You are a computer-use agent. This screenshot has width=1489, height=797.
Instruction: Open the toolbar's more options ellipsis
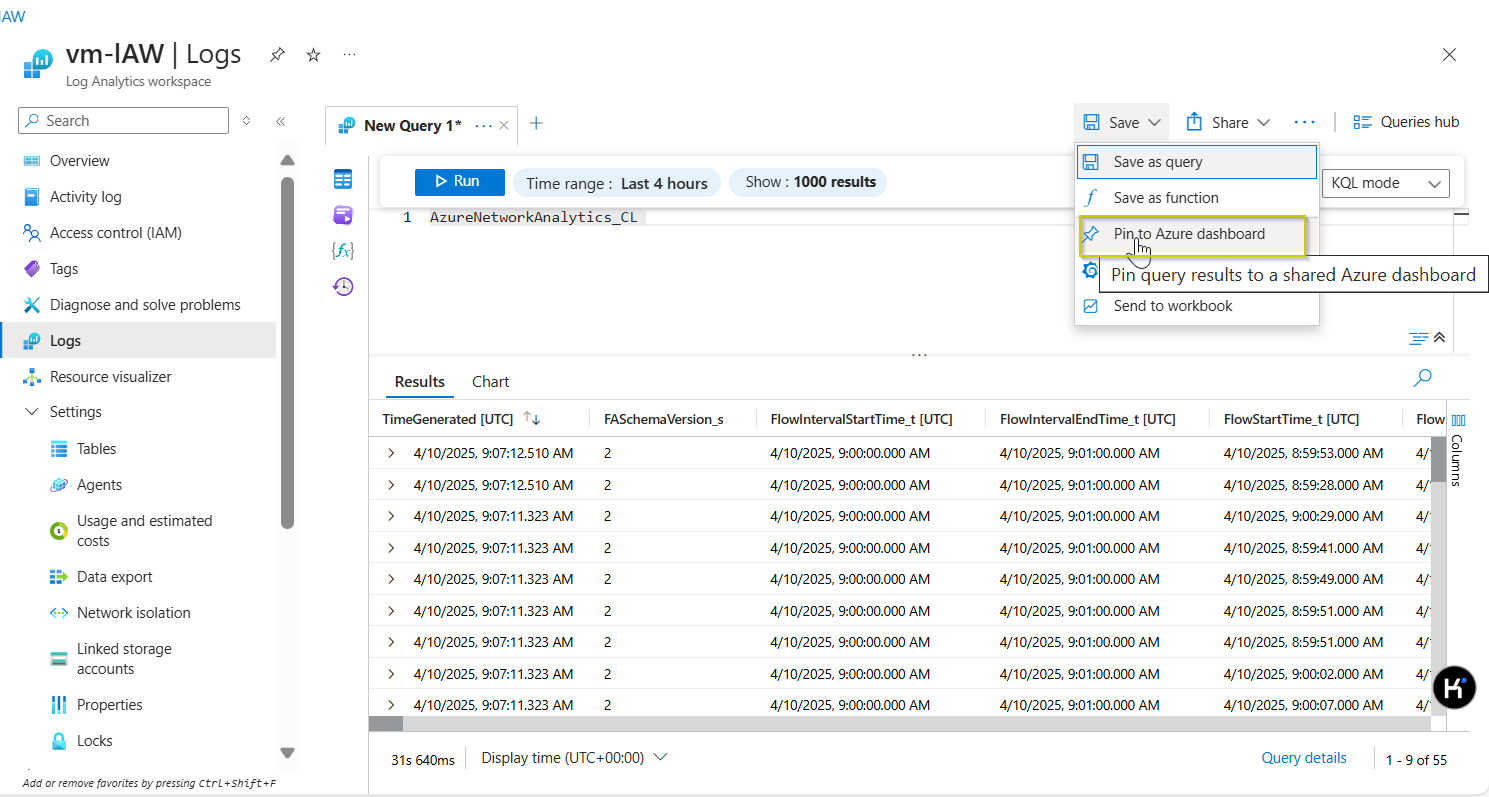(x=1304, y=122)
